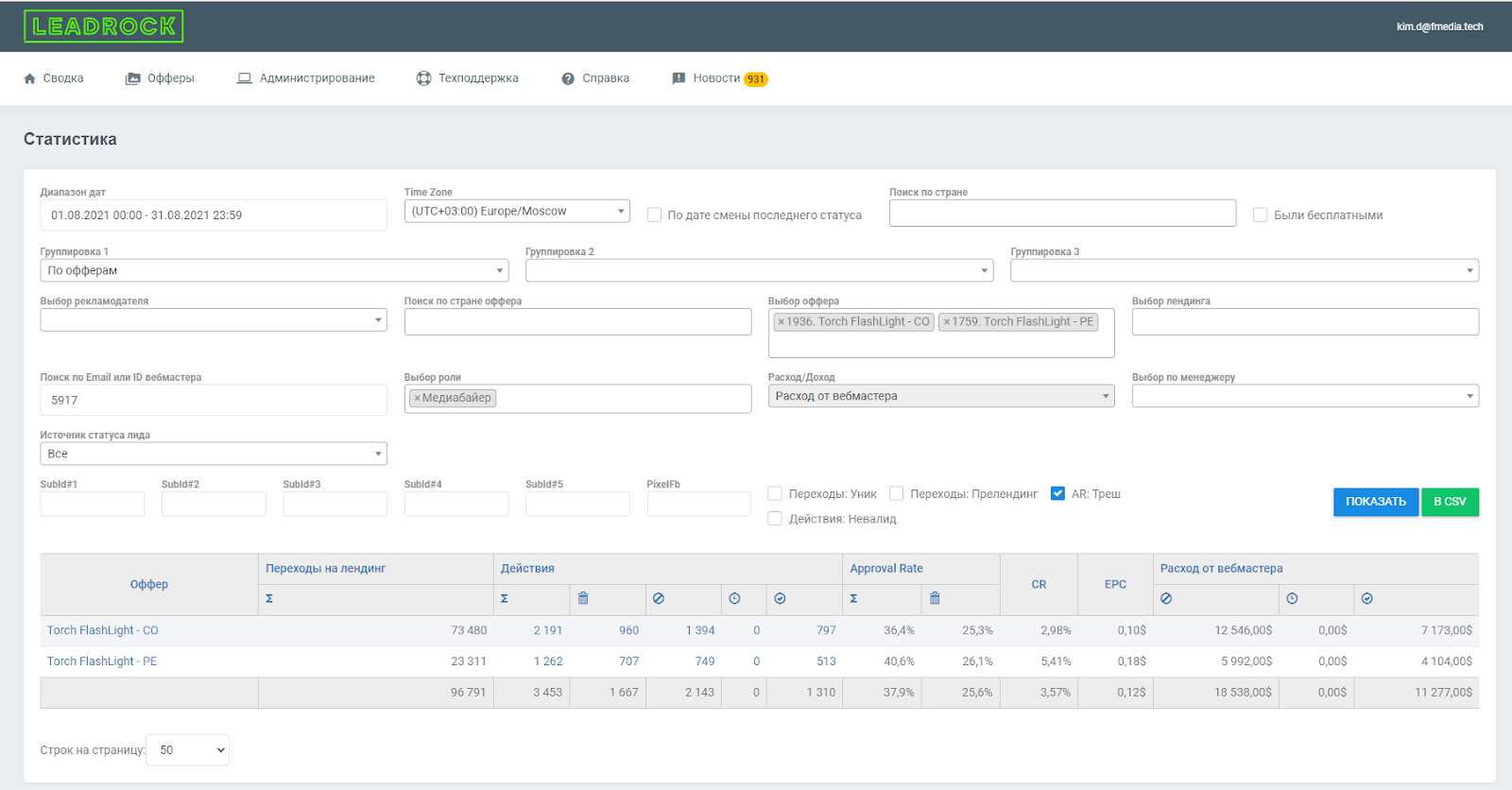Uncheck the AR: Треш checkbox
The image size is (1512, 790).
tap(1057, 493)
